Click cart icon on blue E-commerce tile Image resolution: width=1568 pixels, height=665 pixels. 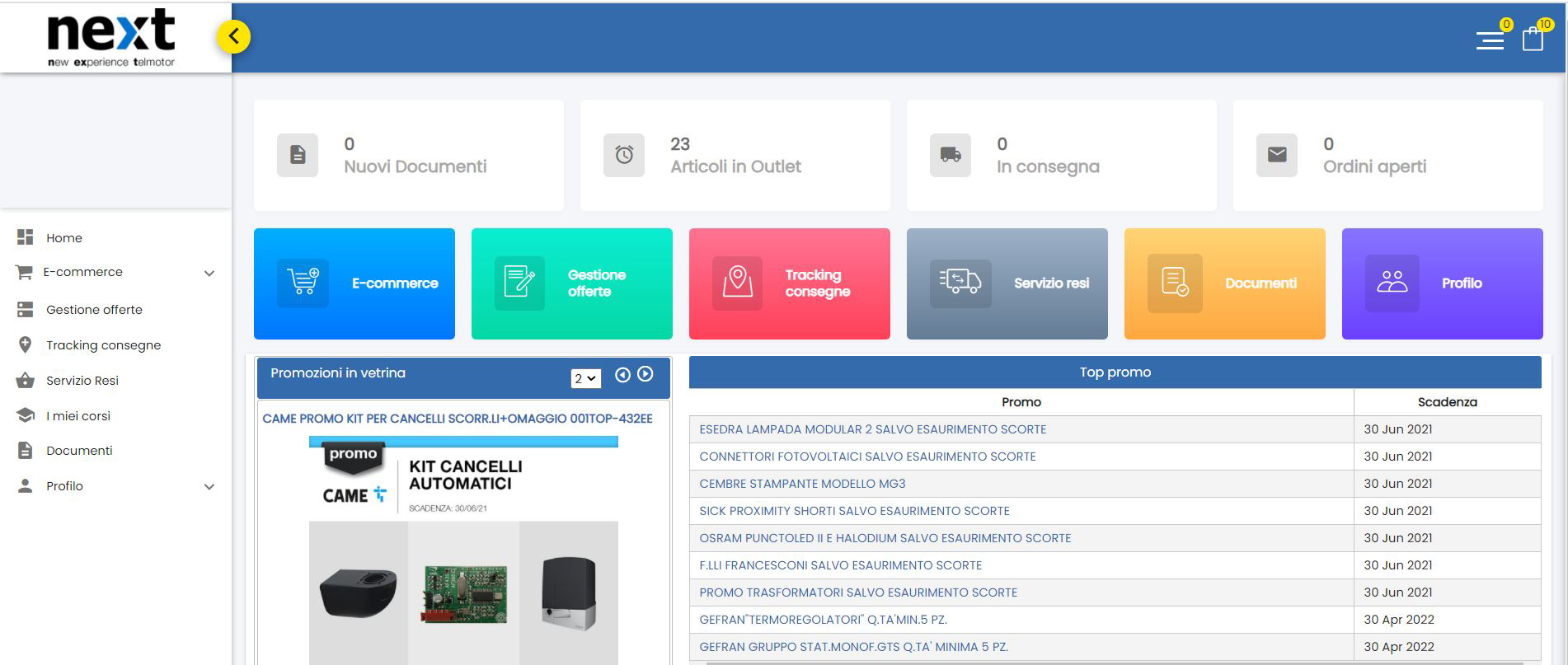coord(303,283)
